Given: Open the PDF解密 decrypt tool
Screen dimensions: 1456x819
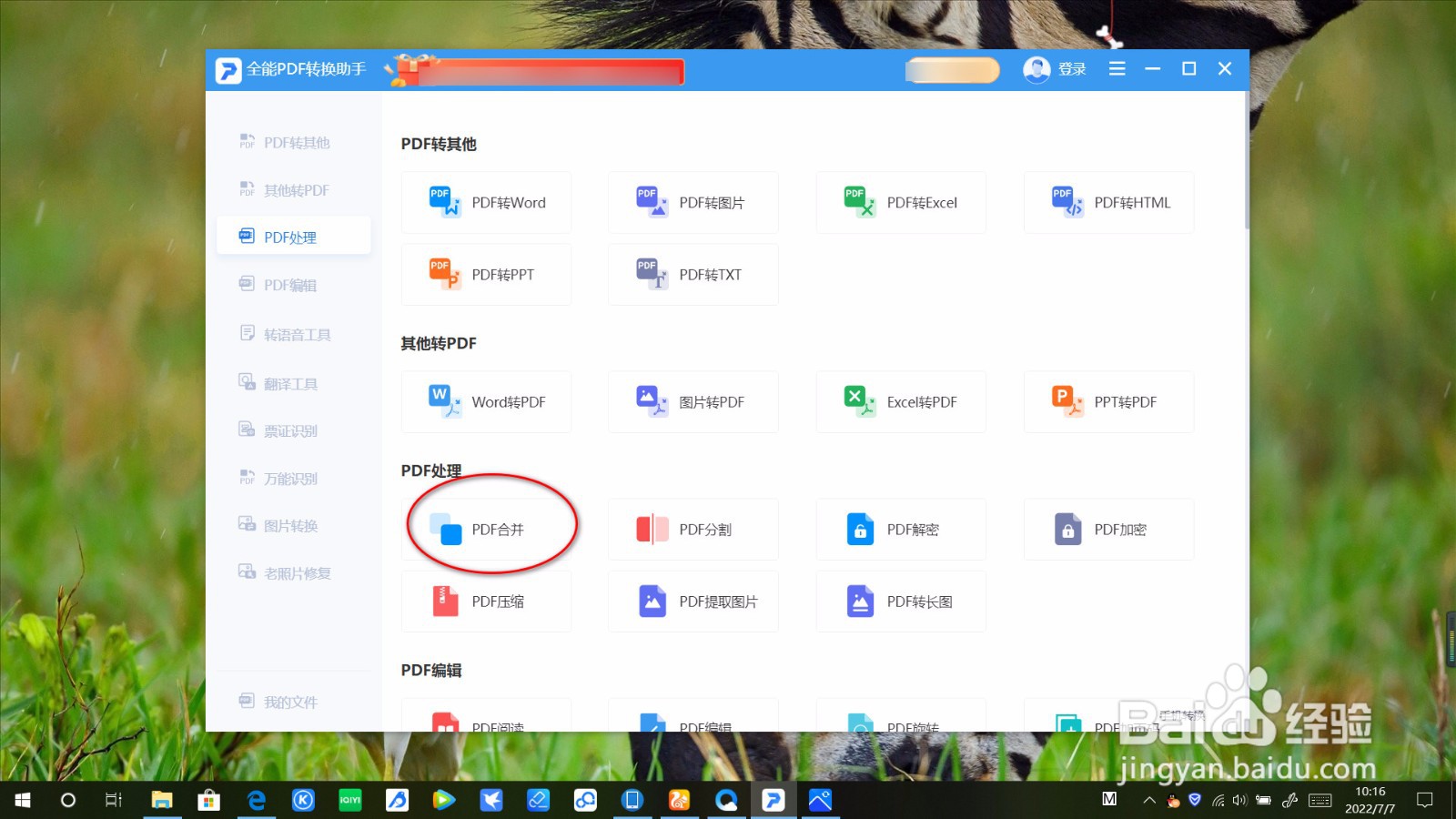Looking at the screenshot, I should [x=901, y=529].
